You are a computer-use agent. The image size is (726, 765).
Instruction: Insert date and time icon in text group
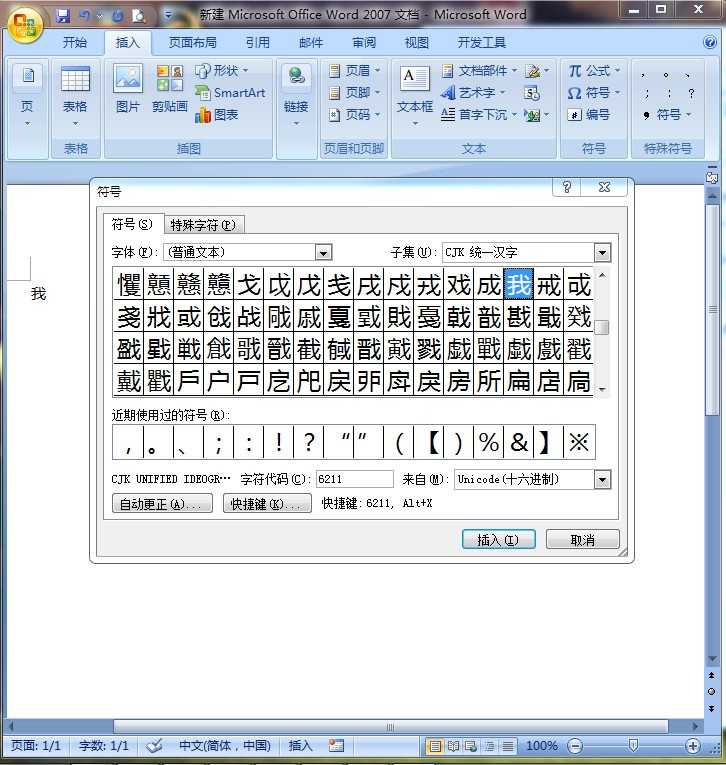coord(531,93)
